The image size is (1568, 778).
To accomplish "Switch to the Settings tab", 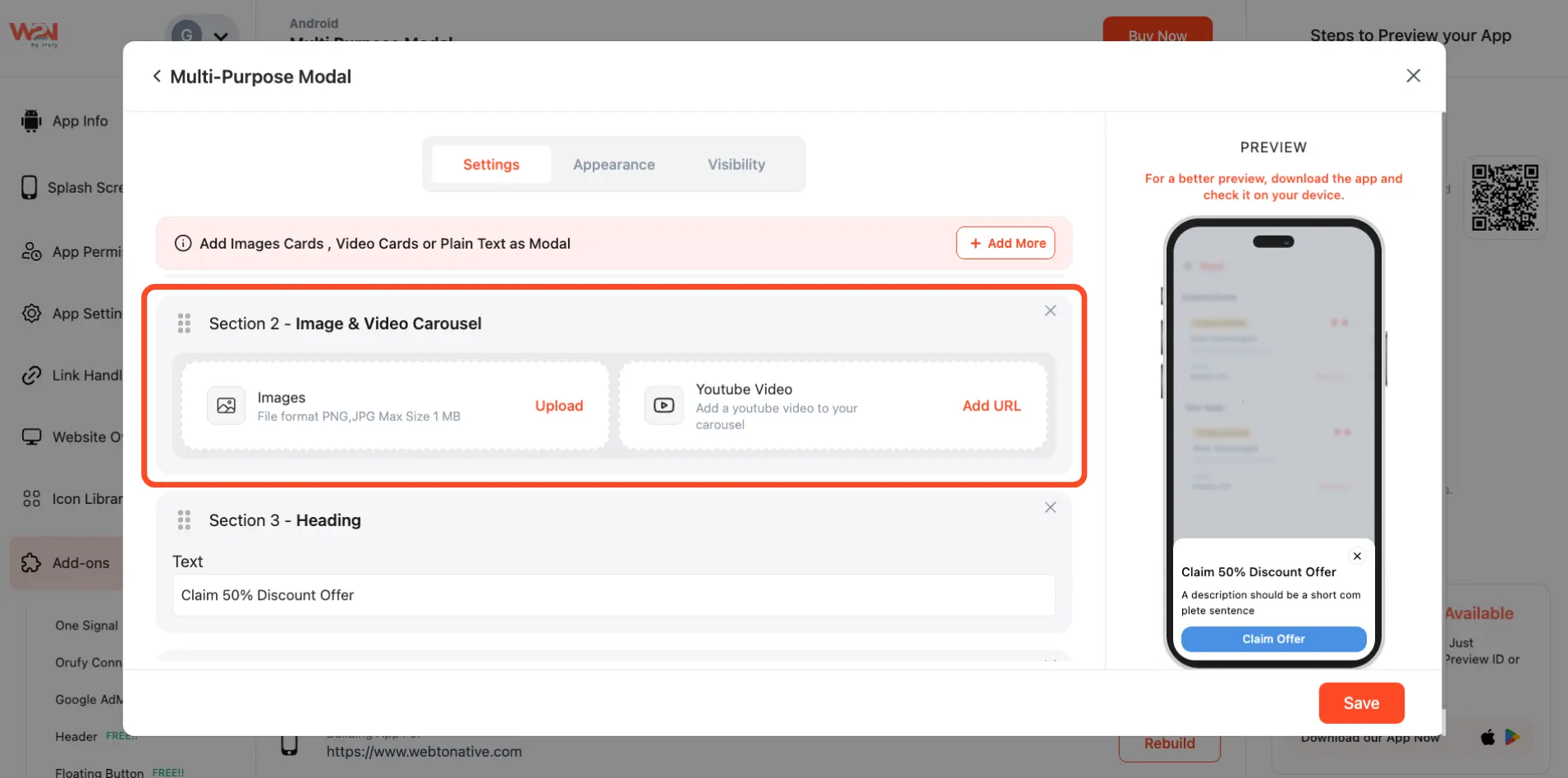I will tap(491, 165).
